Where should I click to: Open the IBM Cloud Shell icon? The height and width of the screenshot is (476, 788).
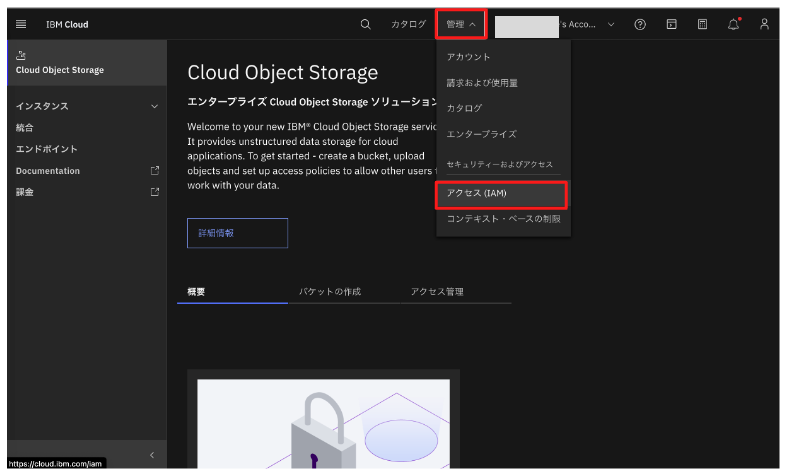point(671,24)
